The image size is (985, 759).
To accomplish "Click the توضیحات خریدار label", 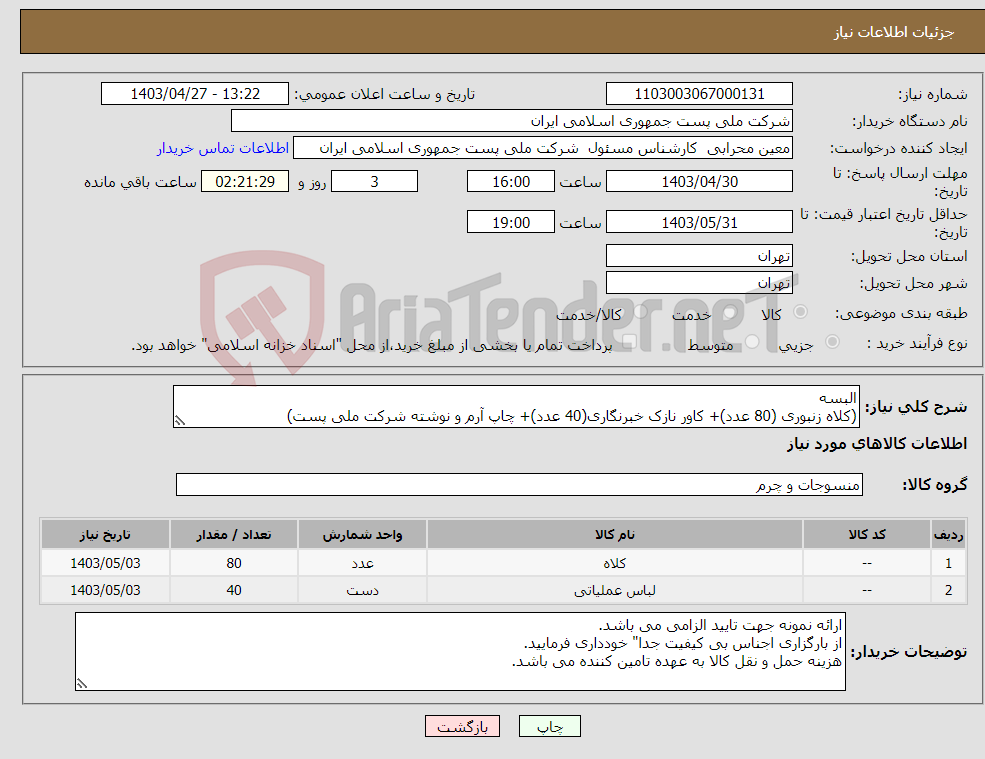I will [909, 652].
